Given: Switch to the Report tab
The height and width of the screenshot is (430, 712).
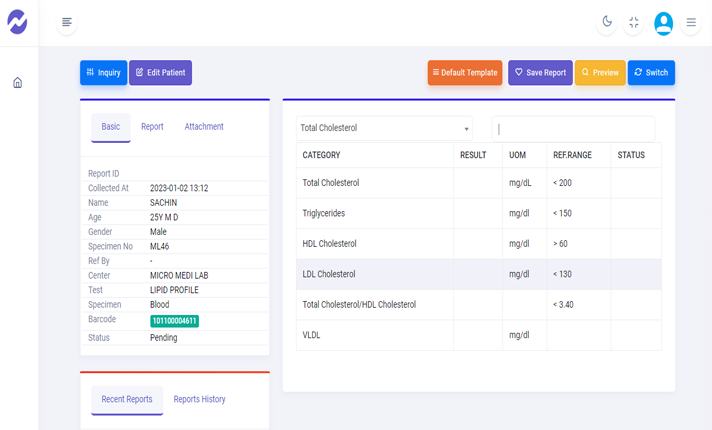Looking at the screenshot, I should tap(152, 127).
